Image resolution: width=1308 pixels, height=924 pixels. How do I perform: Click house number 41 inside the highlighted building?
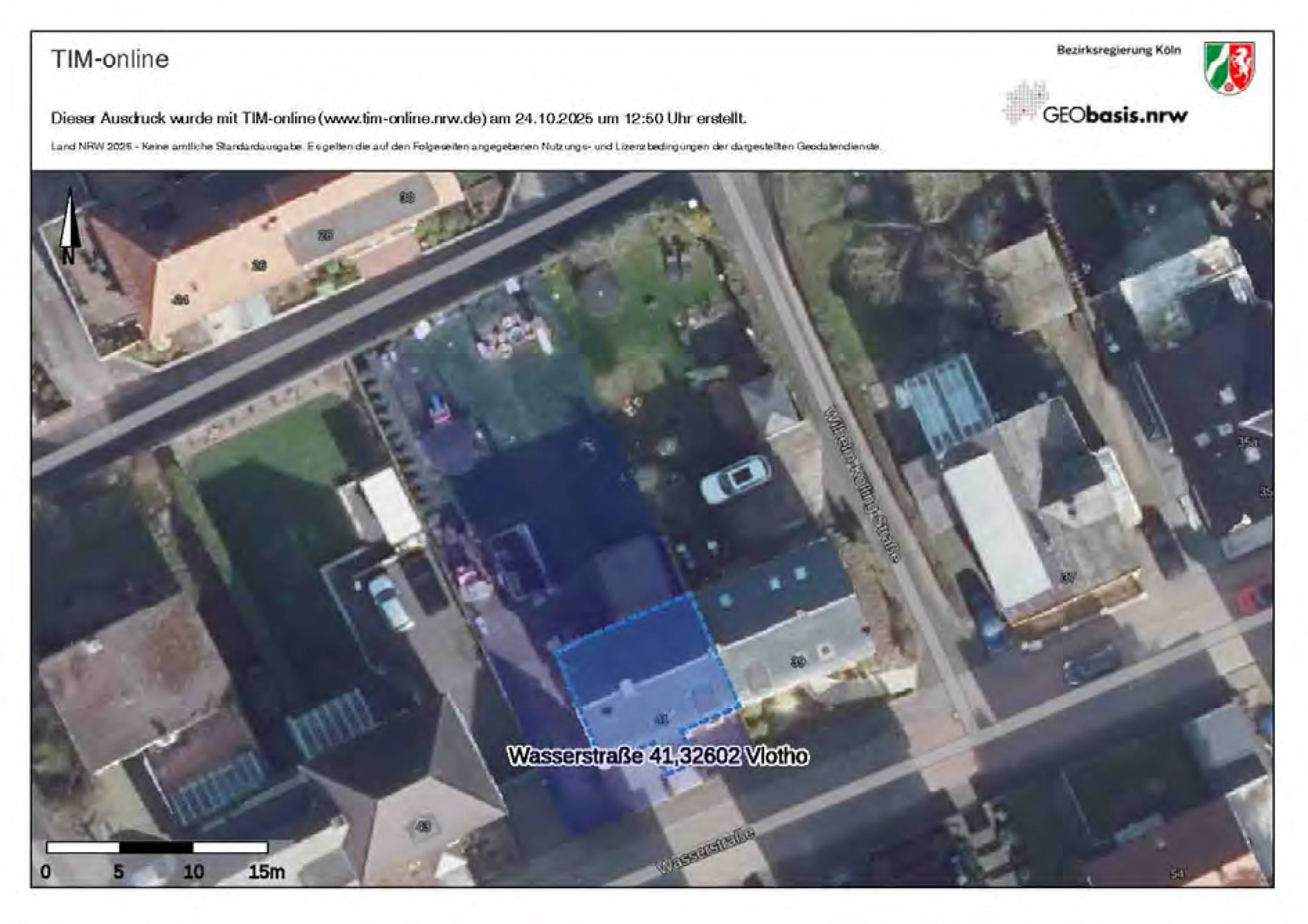(662, 720)
